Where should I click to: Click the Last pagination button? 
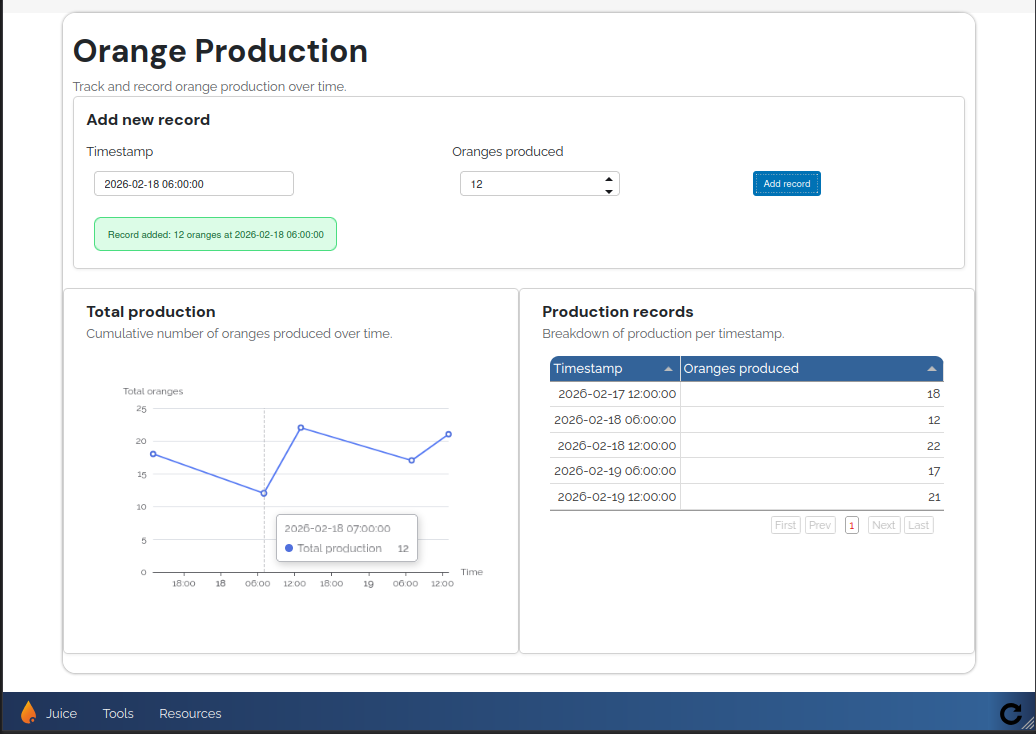[x=919, y=524]
